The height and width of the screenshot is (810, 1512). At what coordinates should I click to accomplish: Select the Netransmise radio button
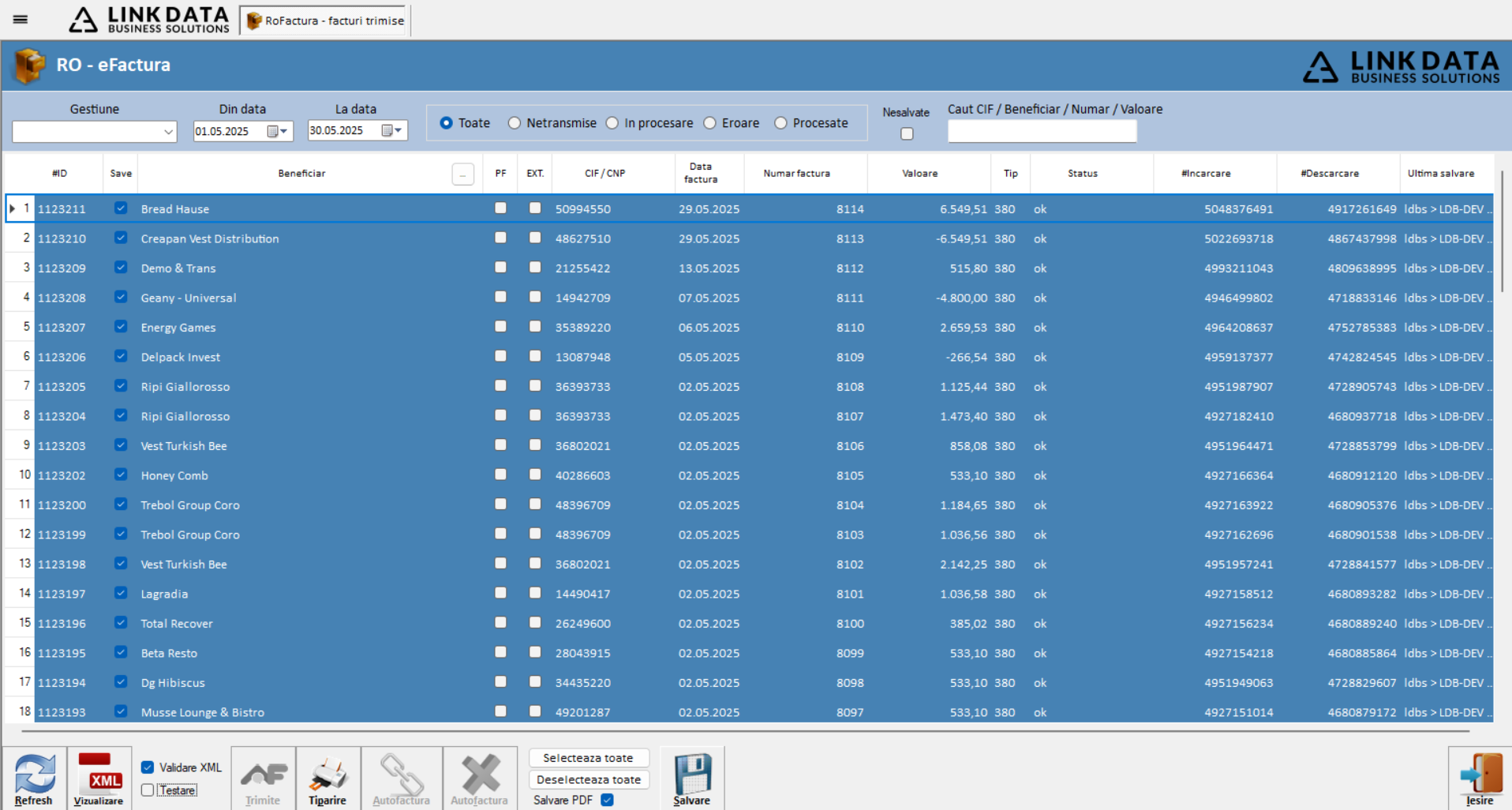515,123
